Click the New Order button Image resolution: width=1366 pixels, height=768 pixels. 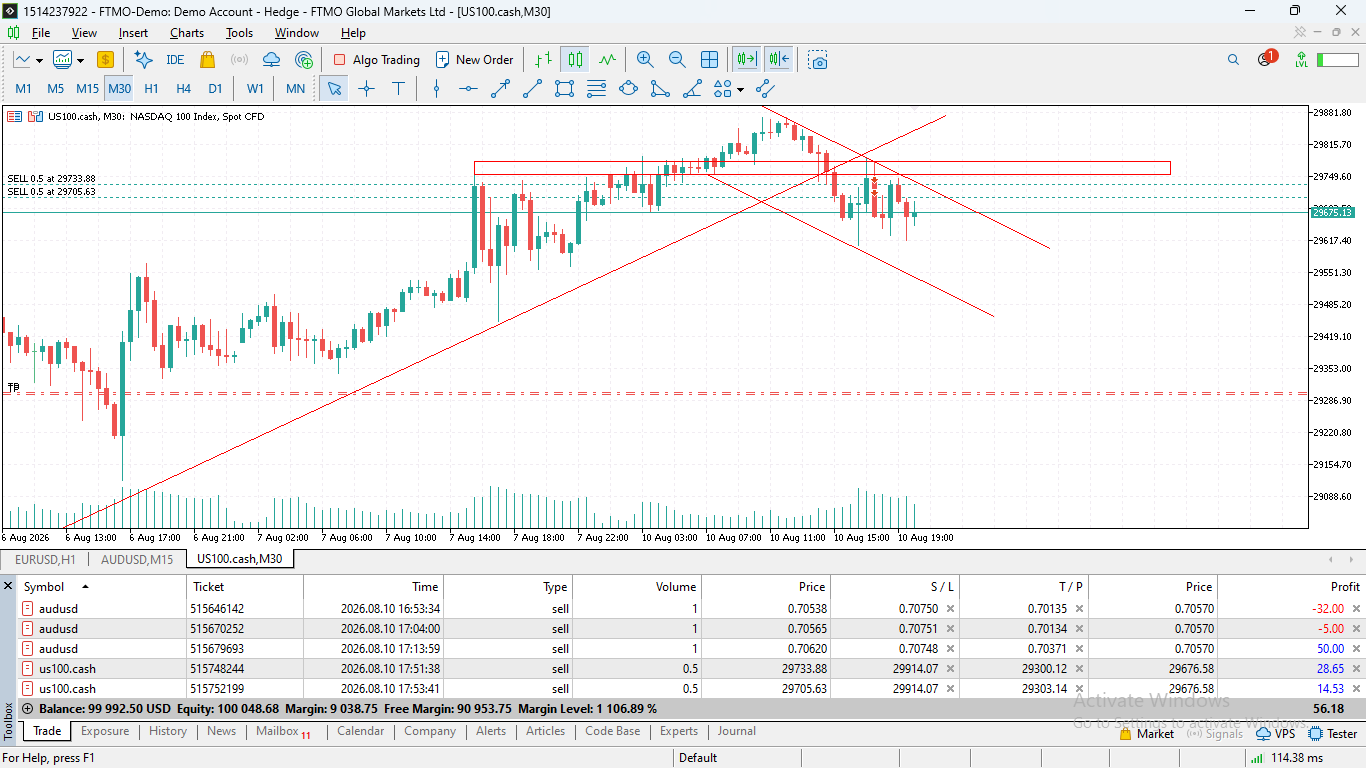point(474,60)
